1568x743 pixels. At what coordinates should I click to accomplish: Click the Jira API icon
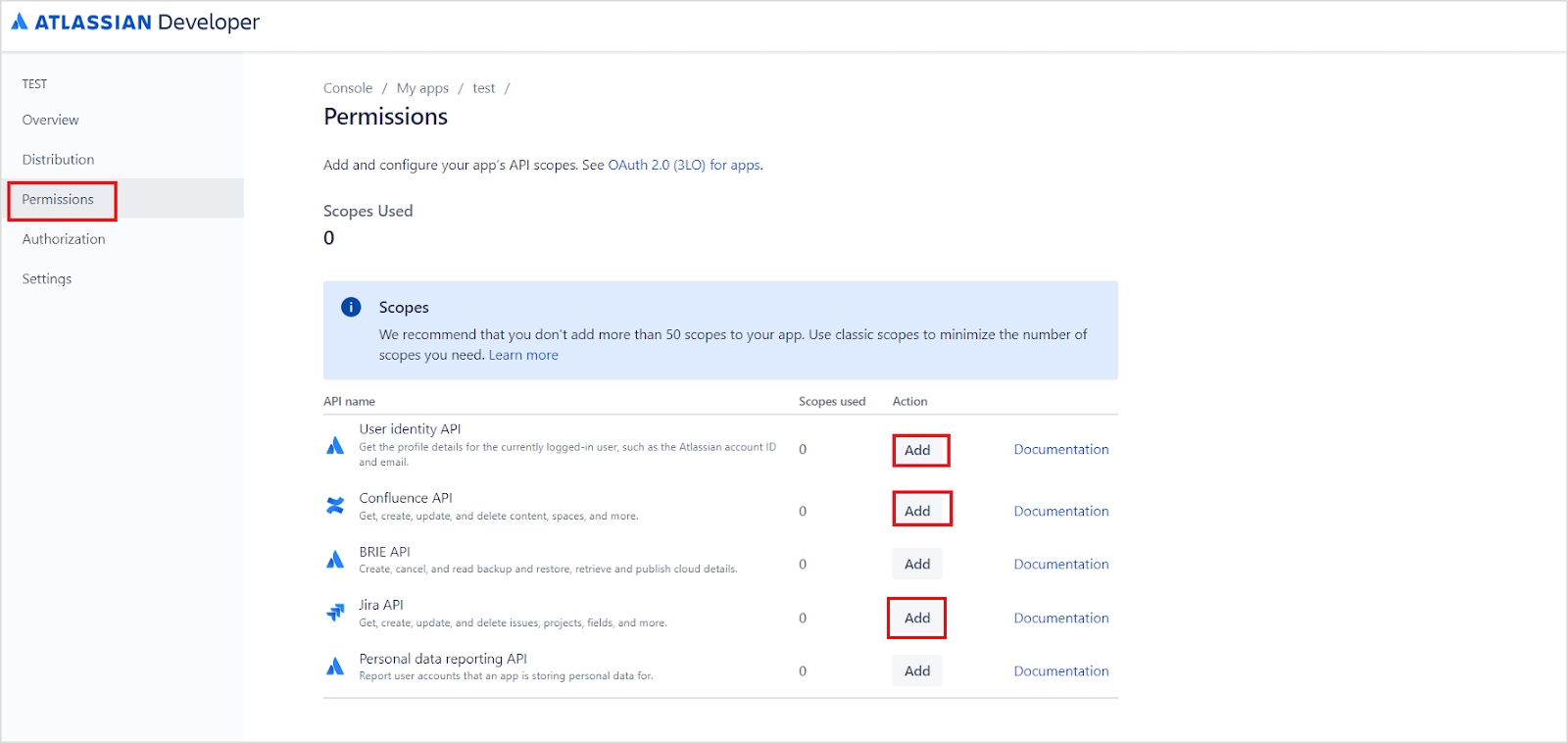[335, 613]
